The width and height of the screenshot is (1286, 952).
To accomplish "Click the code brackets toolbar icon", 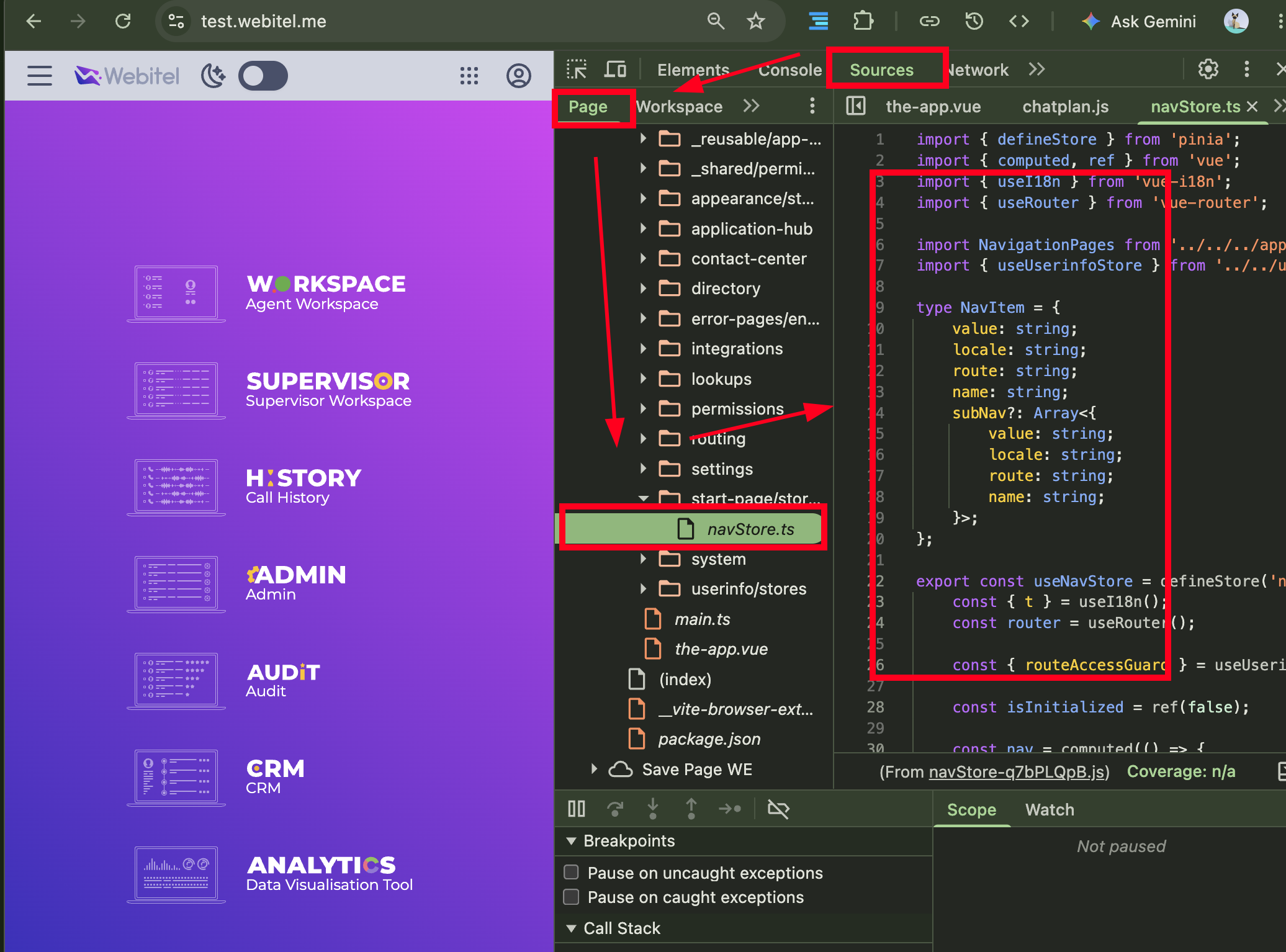I will pos(1019,22).
